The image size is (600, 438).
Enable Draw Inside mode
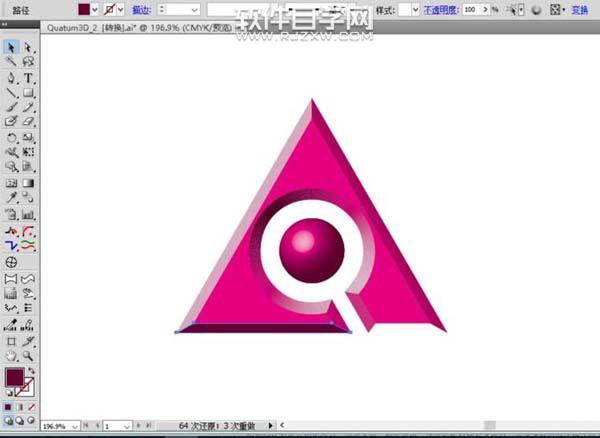point(31,421)
